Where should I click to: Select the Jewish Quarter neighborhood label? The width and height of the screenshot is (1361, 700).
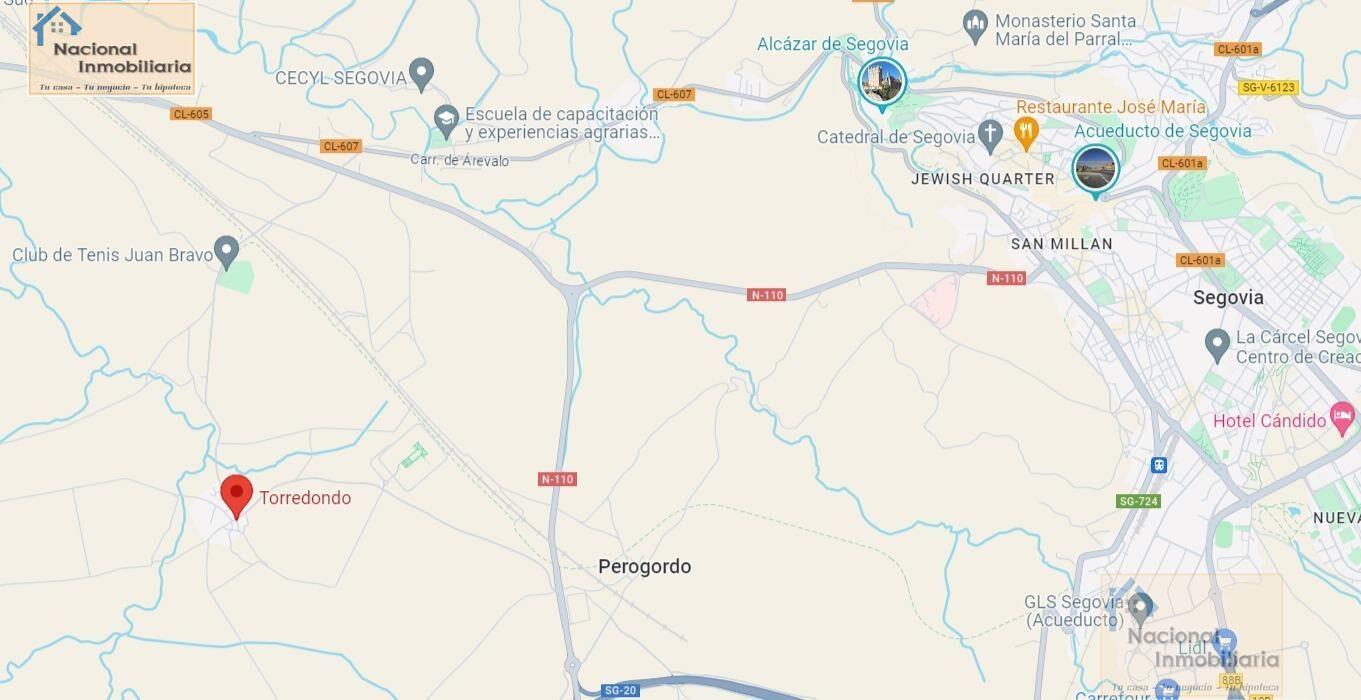point(983,179)
